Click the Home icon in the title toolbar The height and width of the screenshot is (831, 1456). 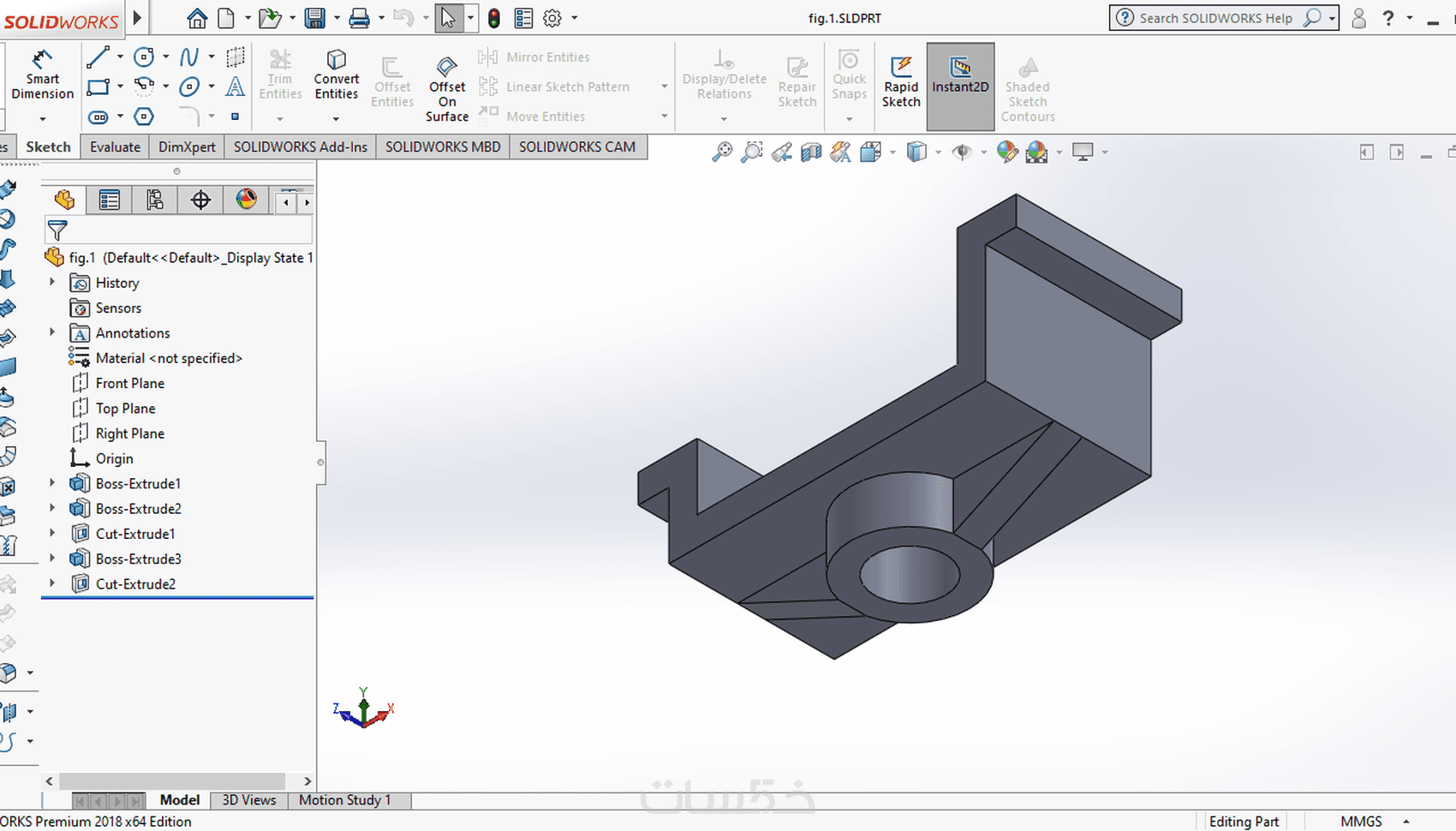coord(197,18)
